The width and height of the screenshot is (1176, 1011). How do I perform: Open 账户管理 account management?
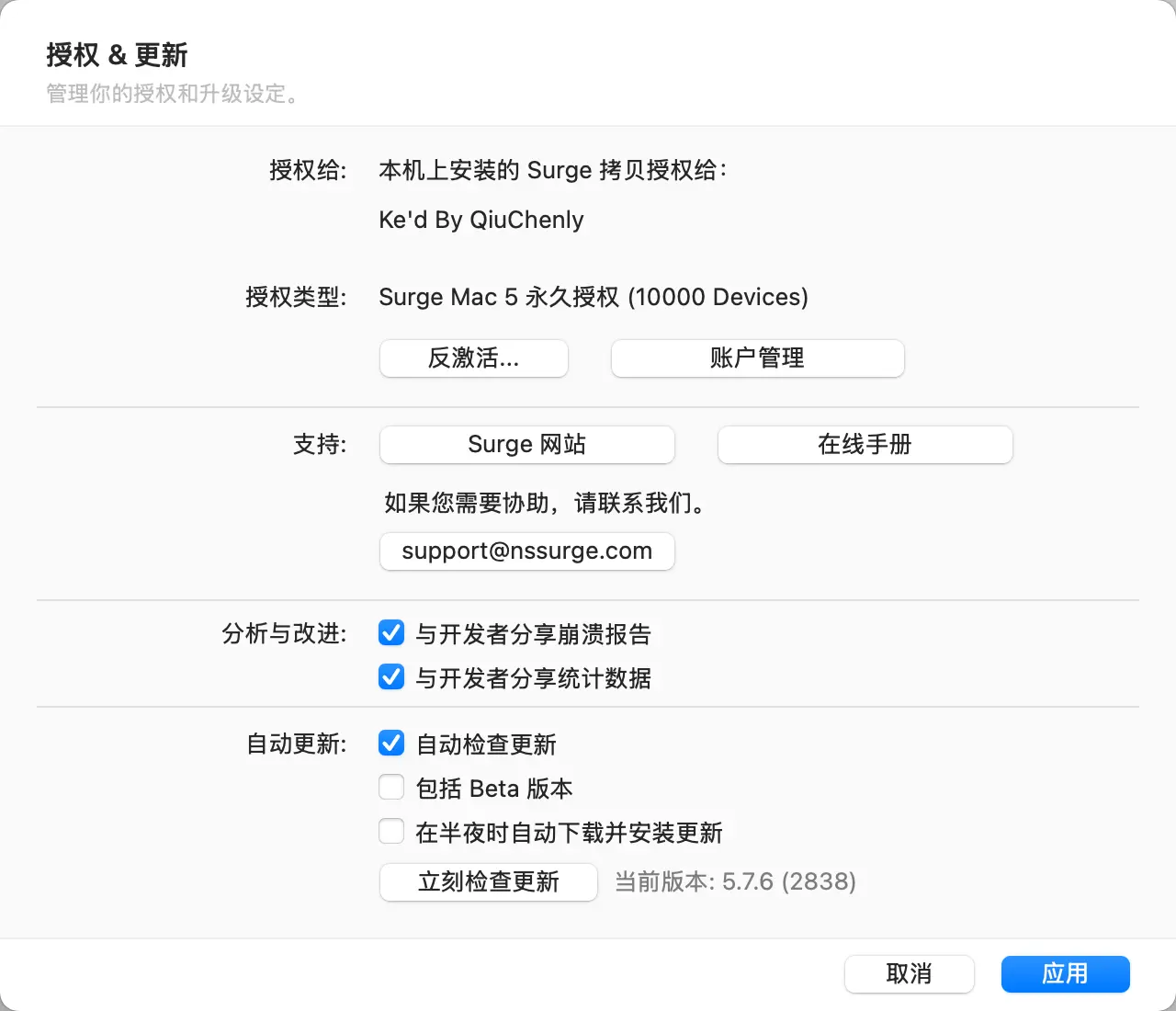click(758, 358)
